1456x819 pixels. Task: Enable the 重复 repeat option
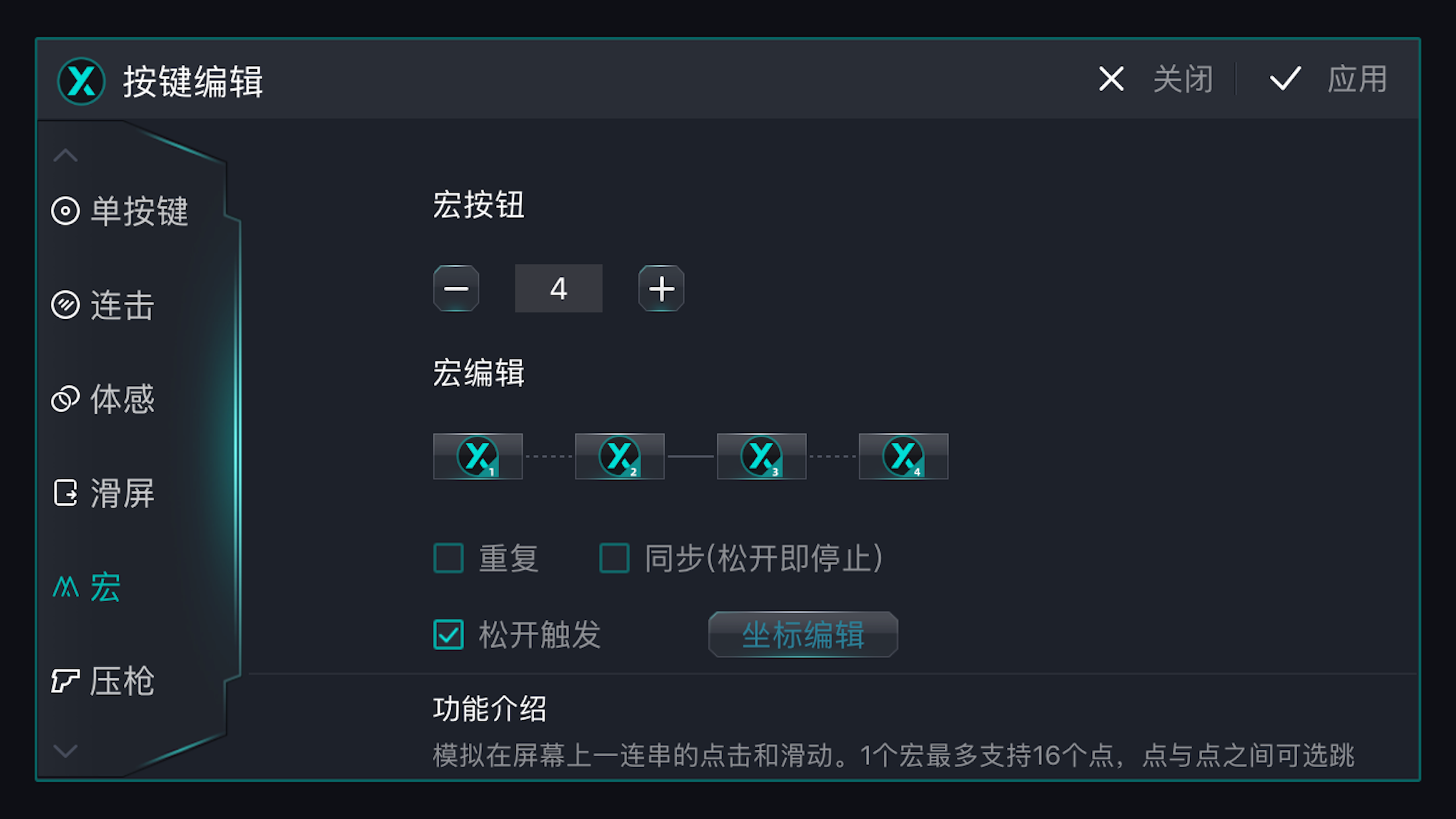pyautogui.click(x=448, y=558)
